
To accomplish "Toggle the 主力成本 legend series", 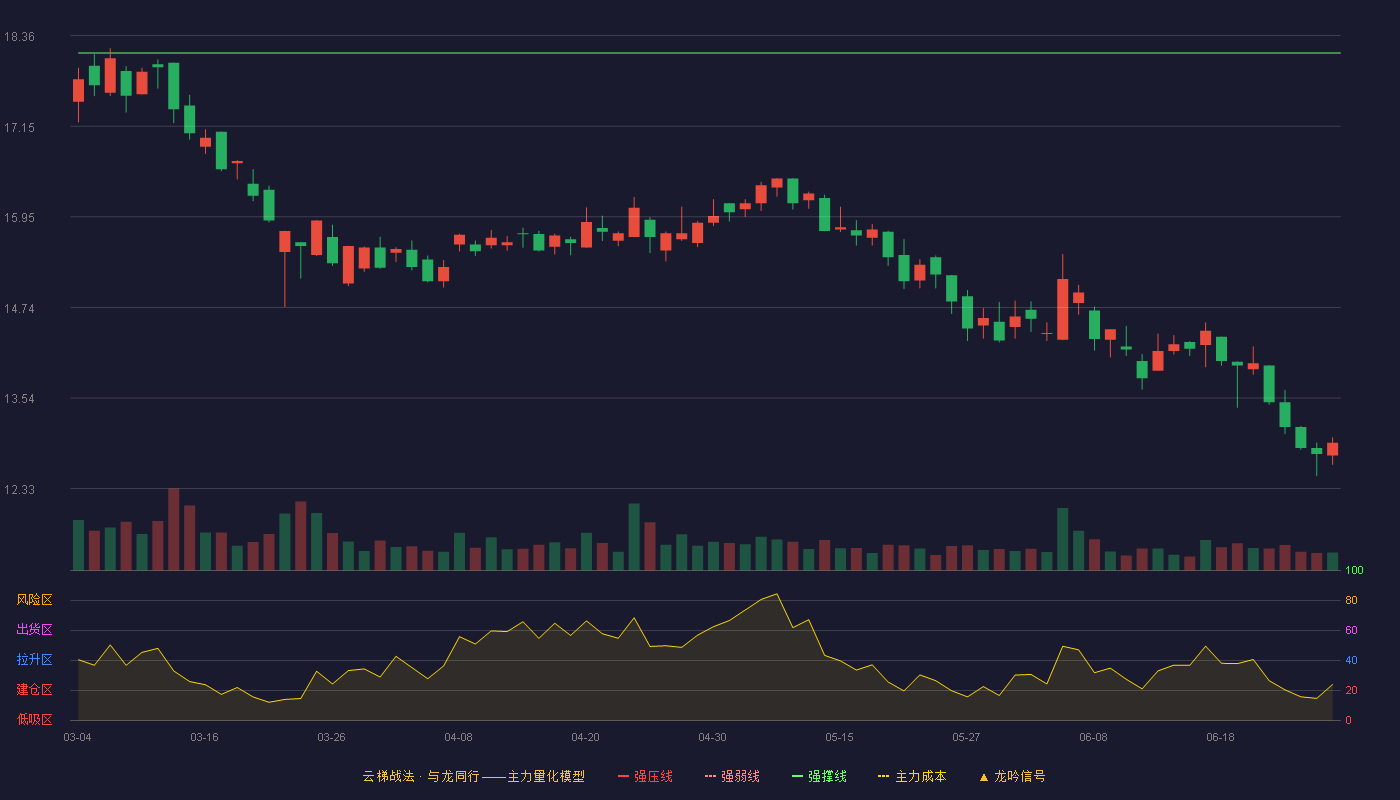I will pos(912,776).
